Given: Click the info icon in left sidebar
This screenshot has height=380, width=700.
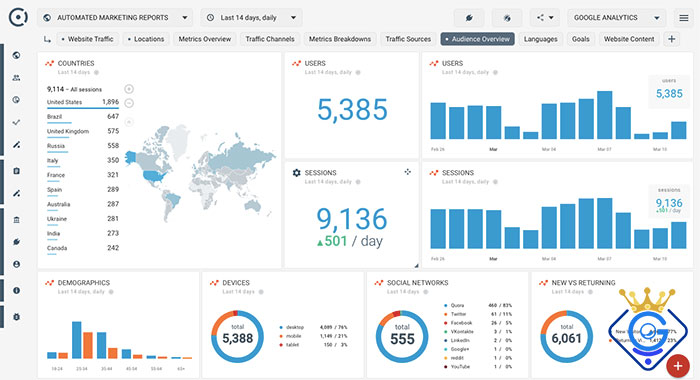Looking at the screenshot, I should coord(17,290).
